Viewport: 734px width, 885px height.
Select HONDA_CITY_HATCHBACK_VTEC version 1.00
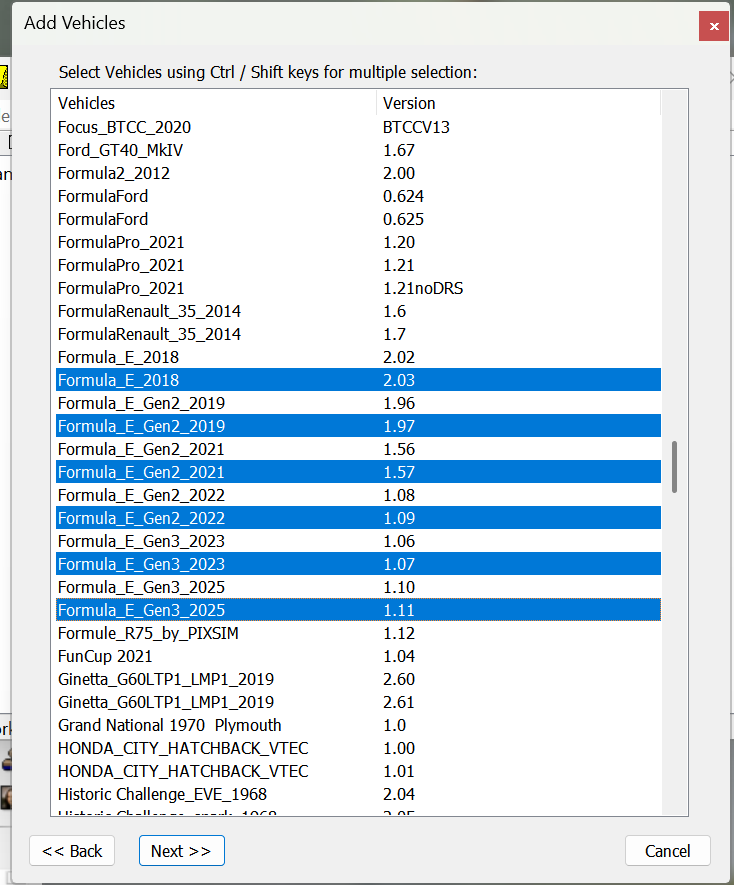(x=359, y=748)
